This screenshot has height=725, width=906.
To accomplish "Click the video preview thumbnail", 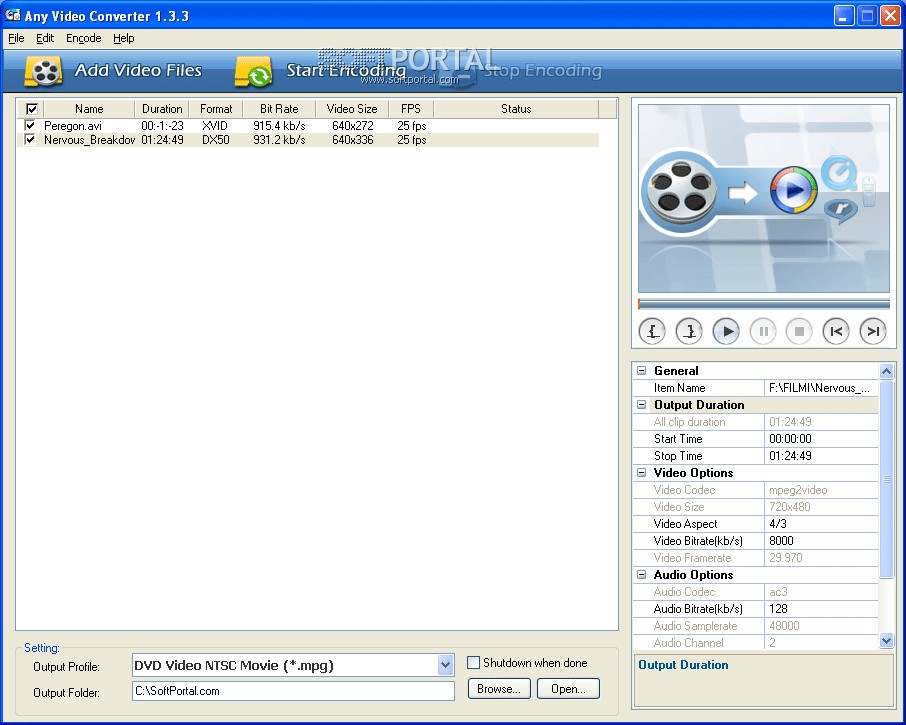I will tap(763, 198).
